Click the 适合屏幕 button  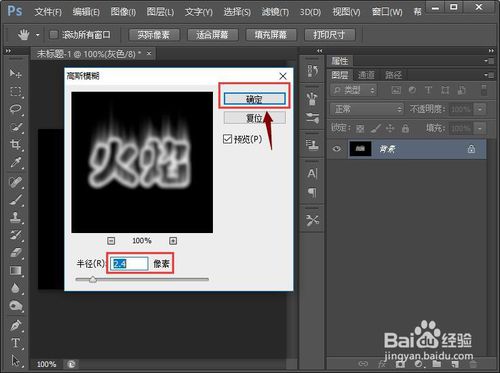[213, 35]
